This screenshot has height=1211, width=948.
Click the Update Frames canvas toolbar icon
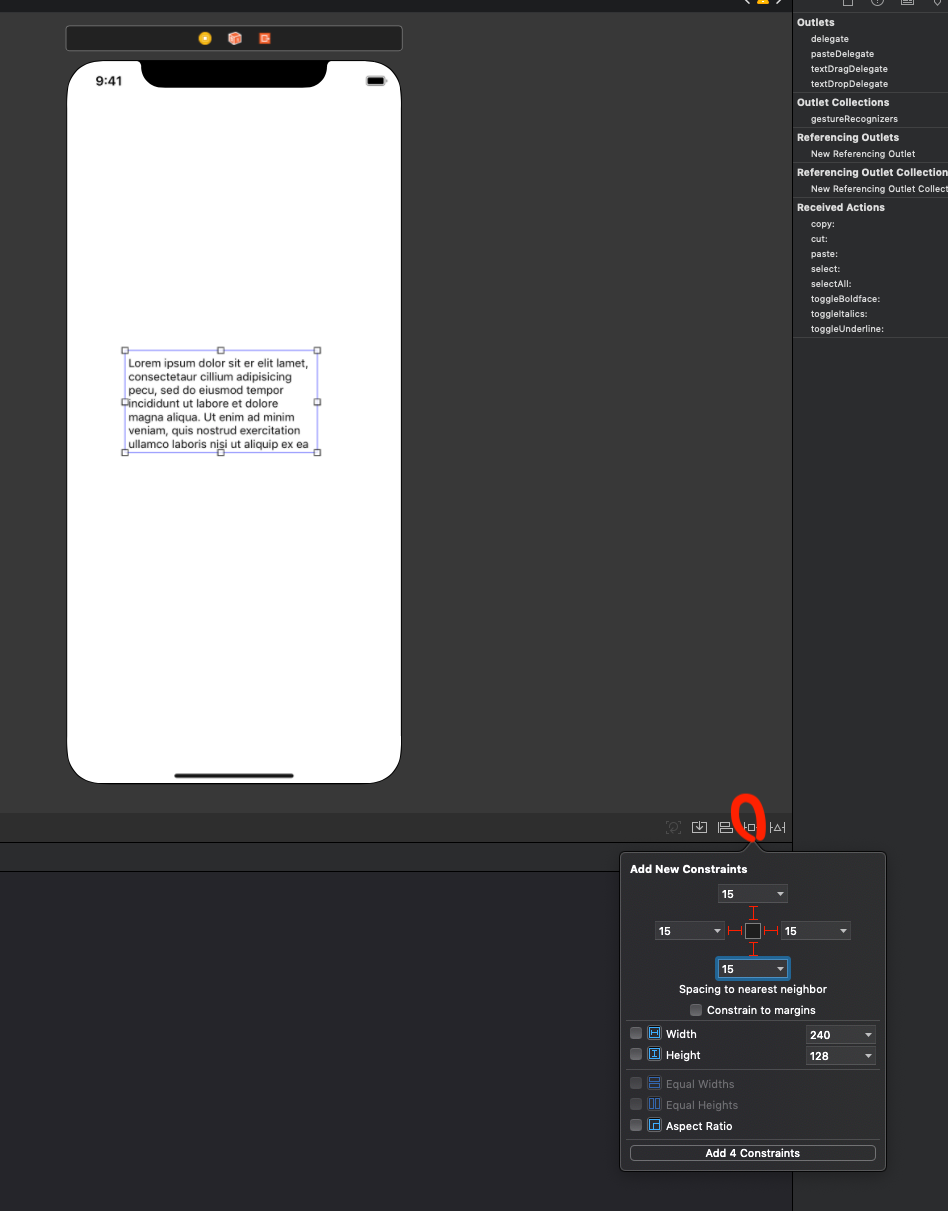click(674, 827)
